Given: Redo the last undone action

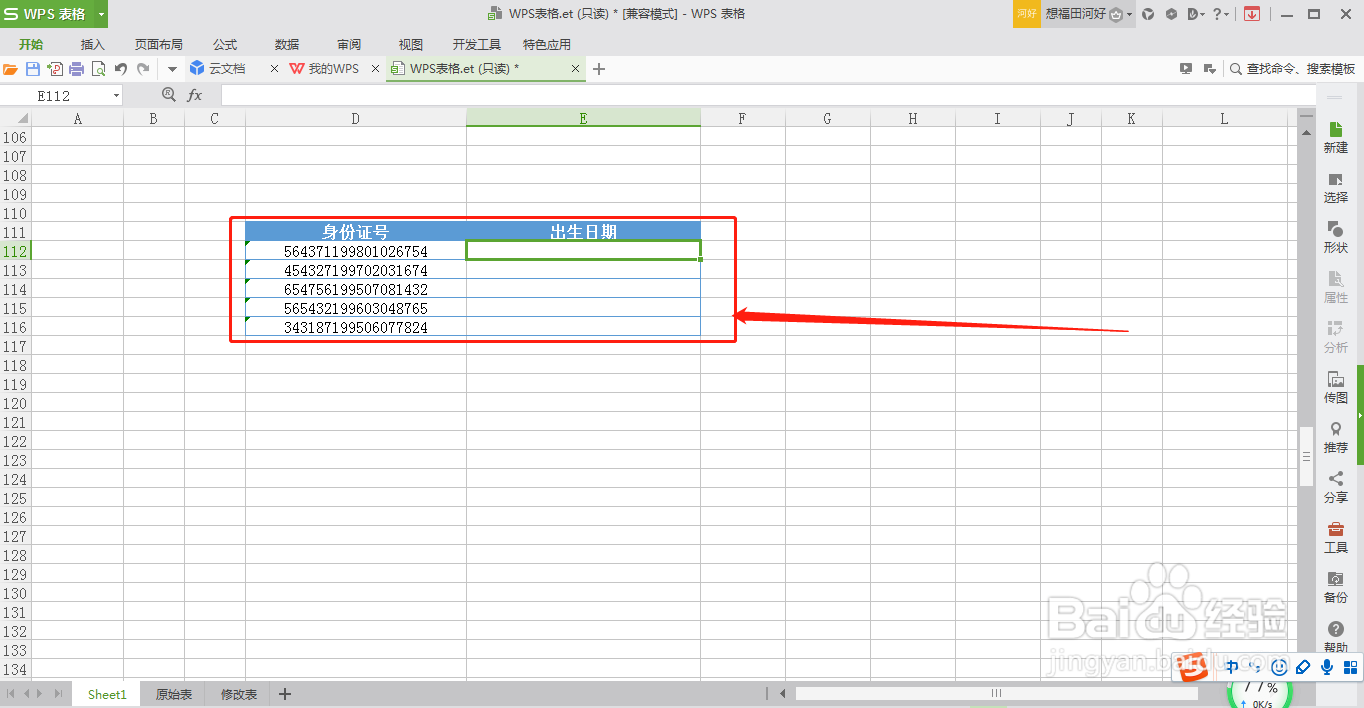Looking at the screenshot, I should tap(143, 69).
